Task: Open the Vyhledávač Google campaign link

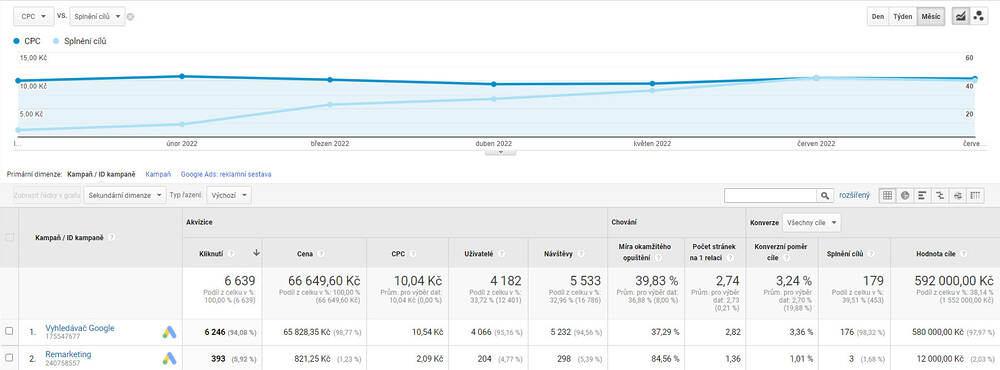Action: pyautogui.click(x=80, y=328)
